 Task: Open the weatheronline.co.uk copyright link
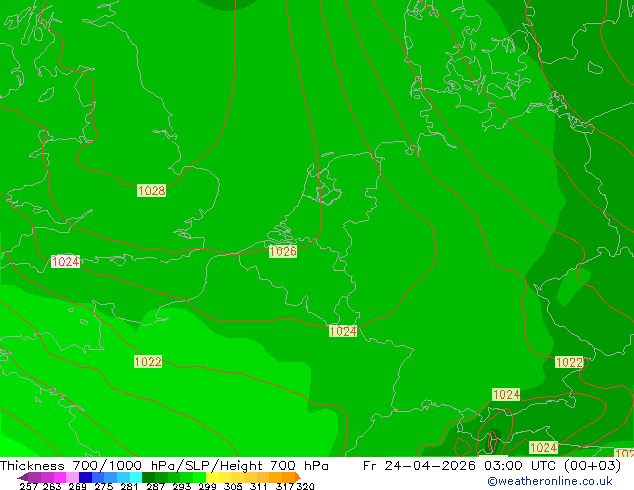click(549, 481)
